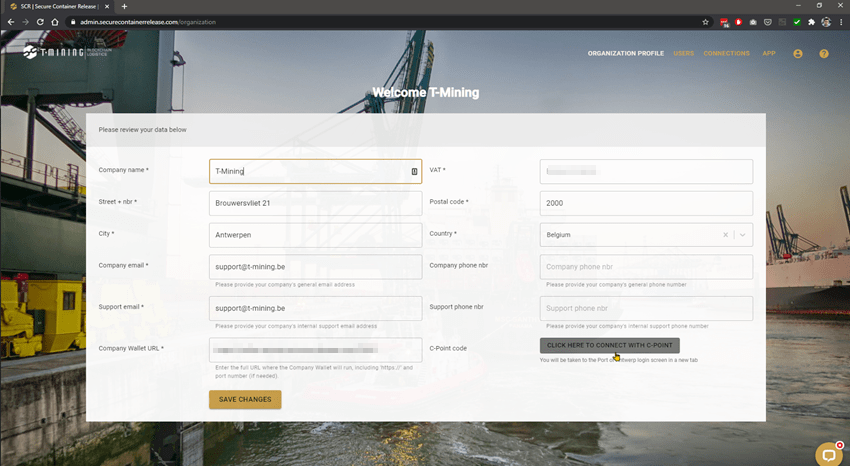Open Chrome three-dot menu
The image size is (850, 466).
point(841,22)
